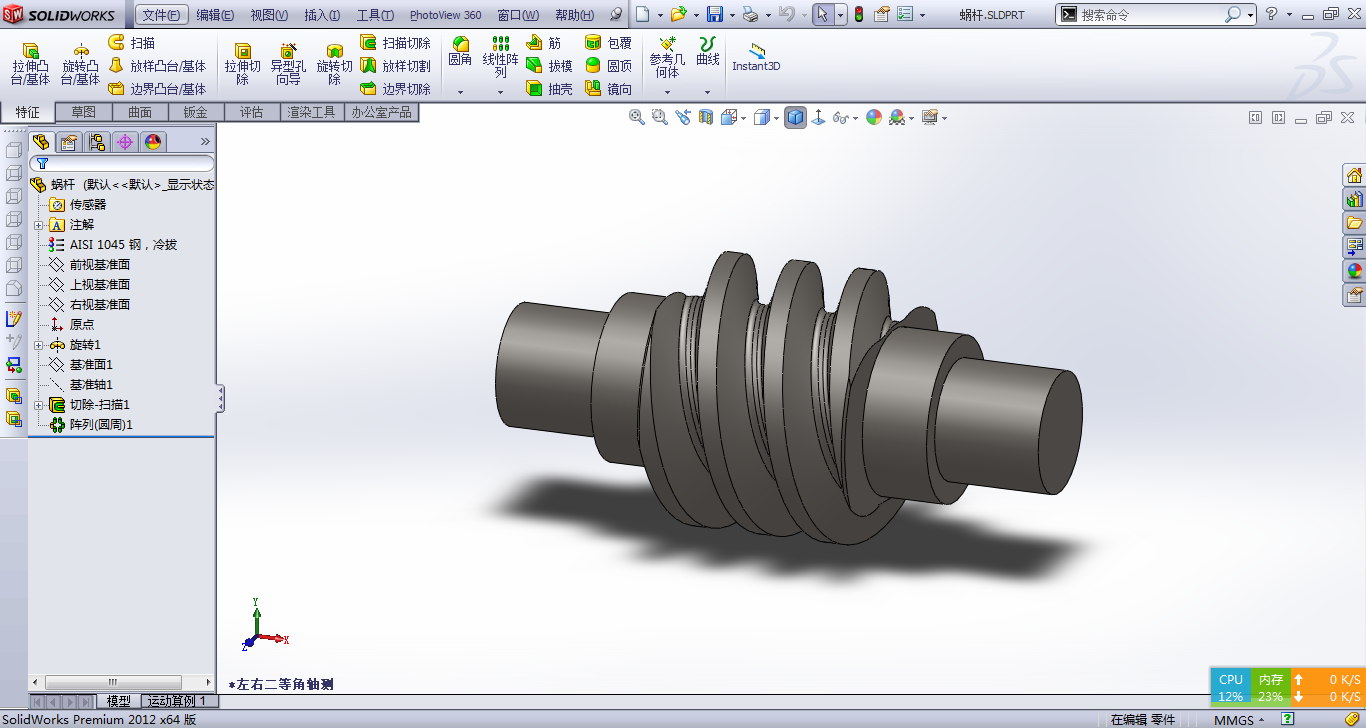
Task: Open the 异型孔向导 hole wizard
Action: click(x=288, y=64)
